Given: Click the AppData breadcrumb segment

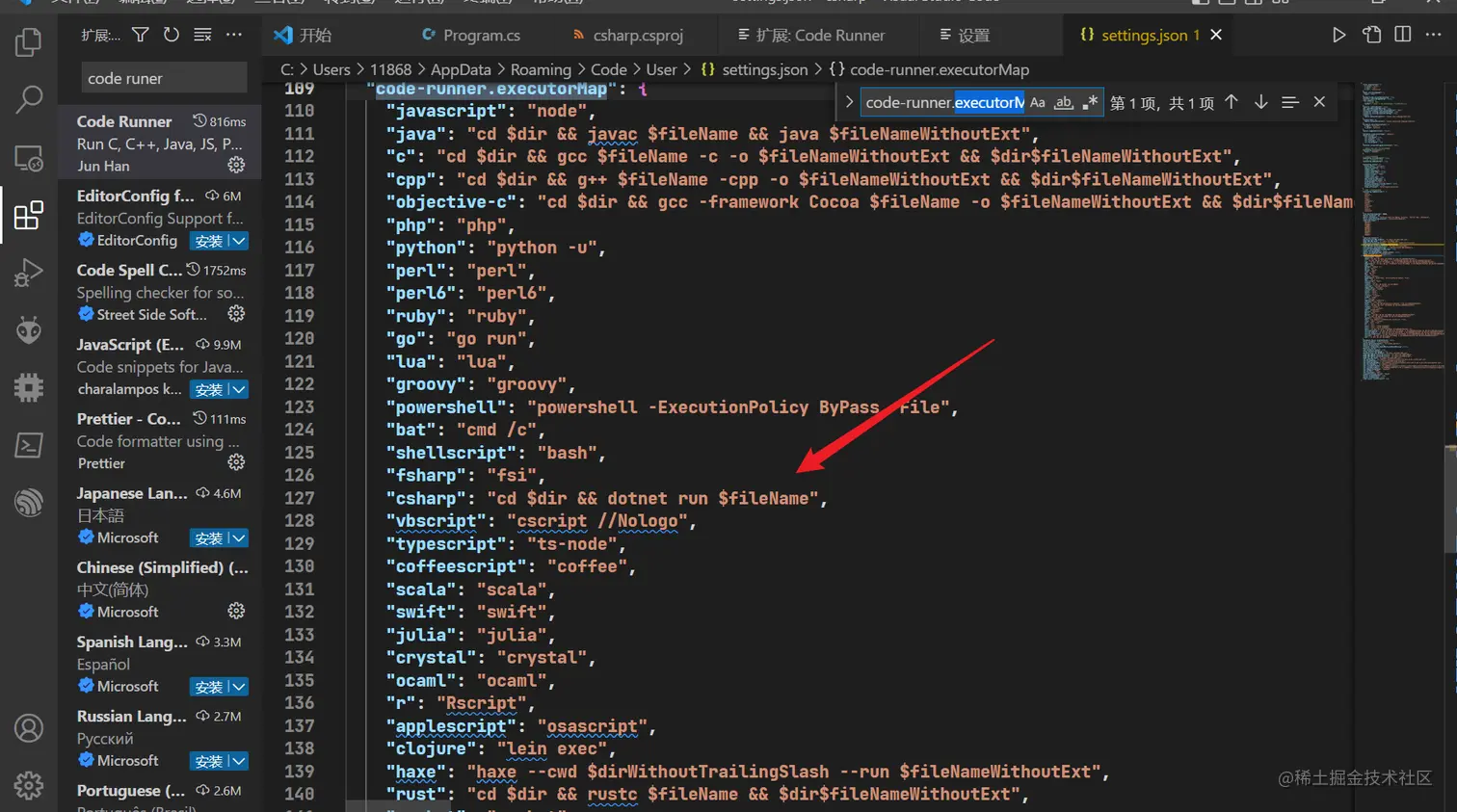Looking at the screenshot, I should tap(461, 69).
